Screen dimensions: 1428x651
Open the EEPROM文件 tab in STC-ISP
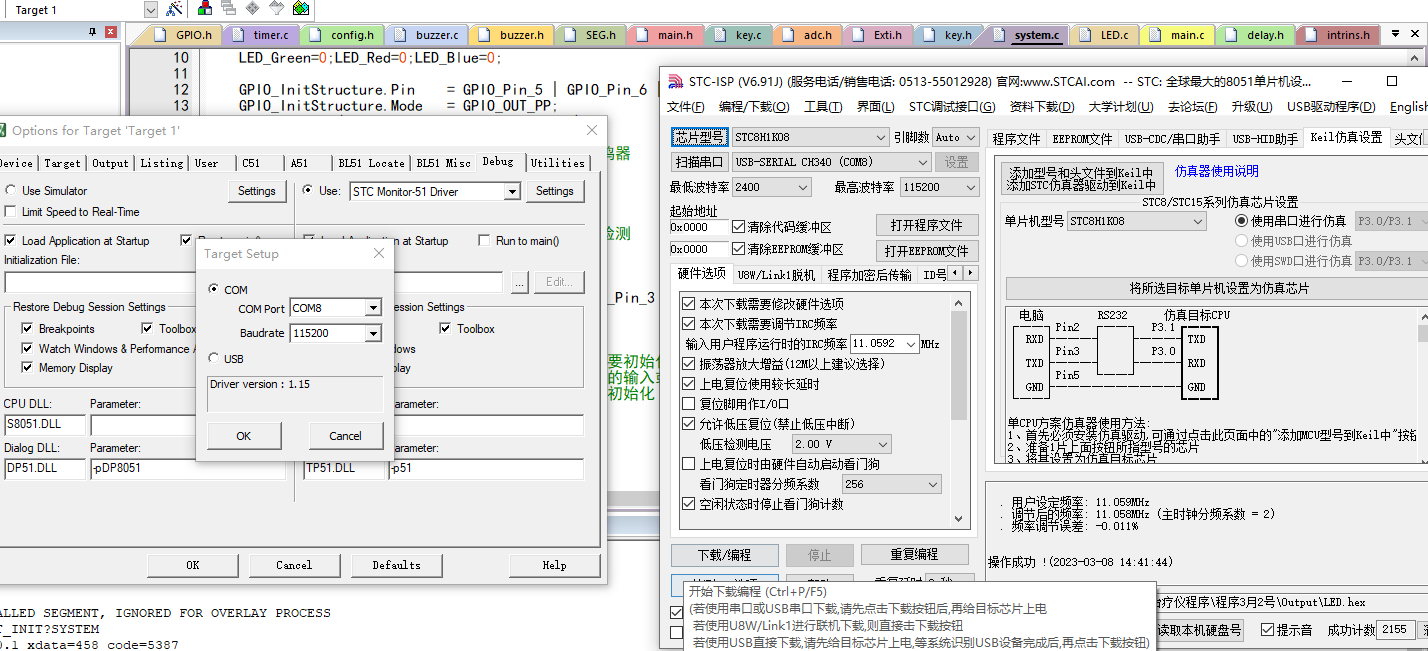[1082, 139]
